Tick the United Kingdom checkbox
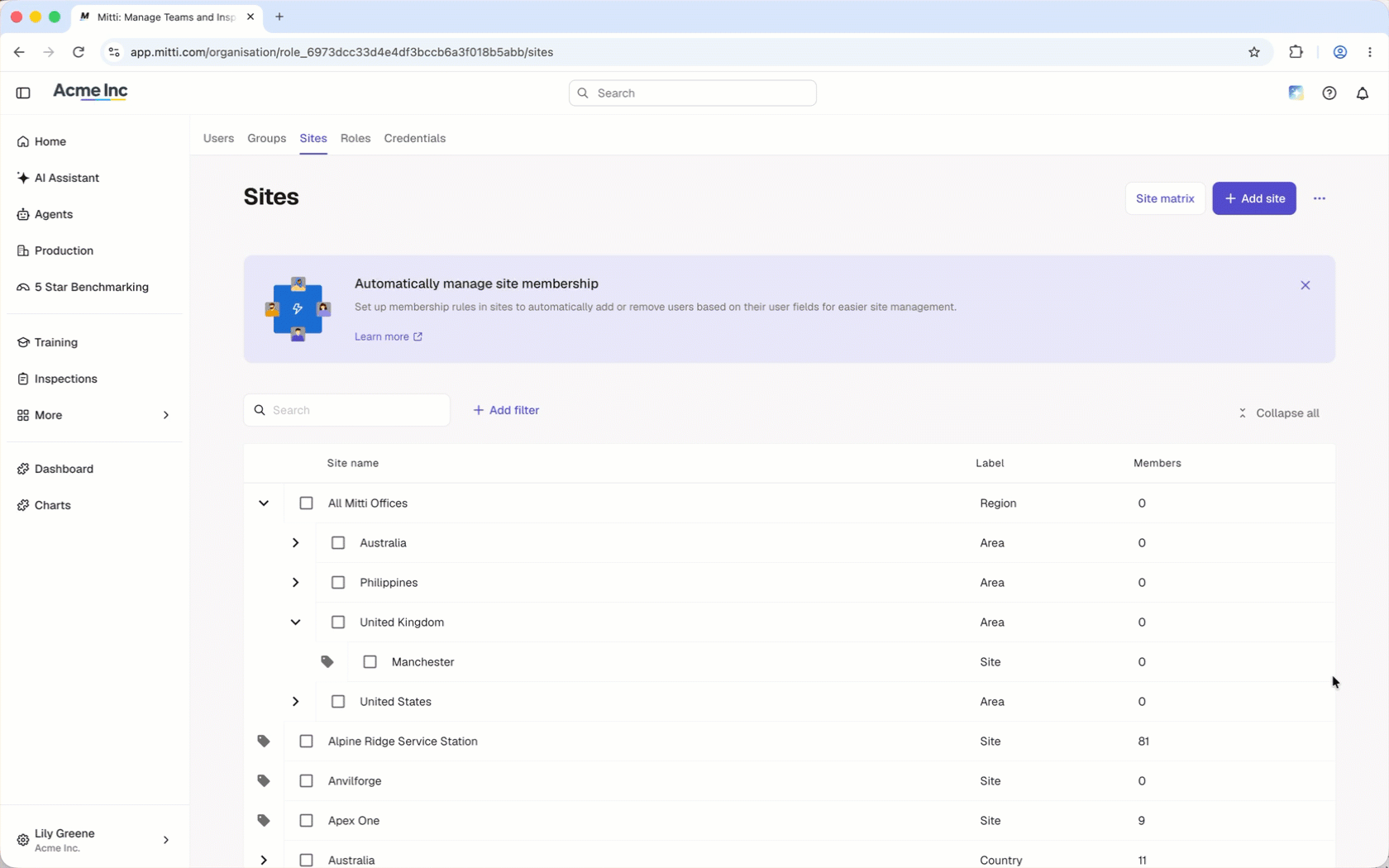 [x=338, y=622]
